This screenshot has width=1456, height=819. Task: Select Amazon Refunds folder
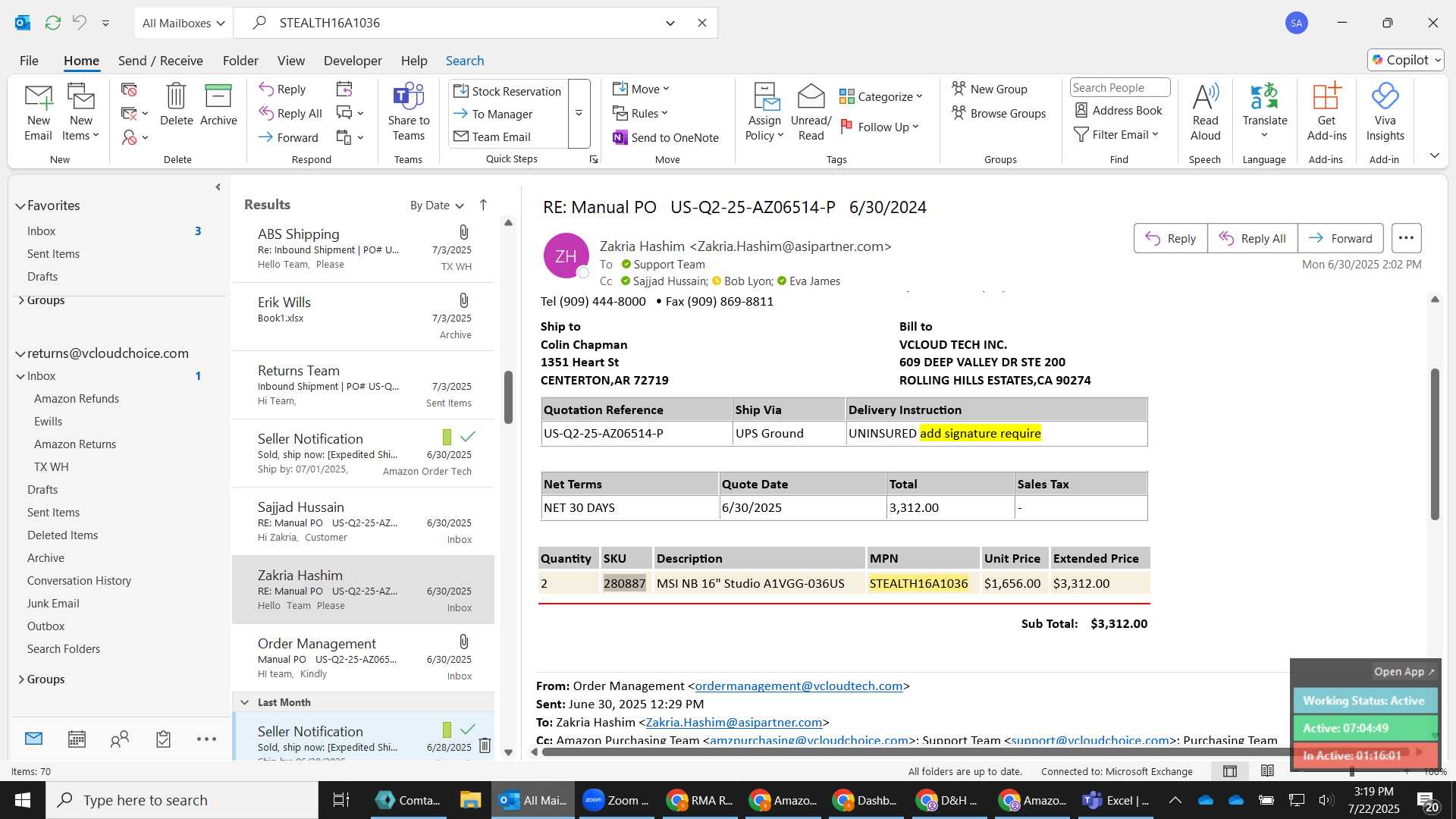(x=77, y=399)
